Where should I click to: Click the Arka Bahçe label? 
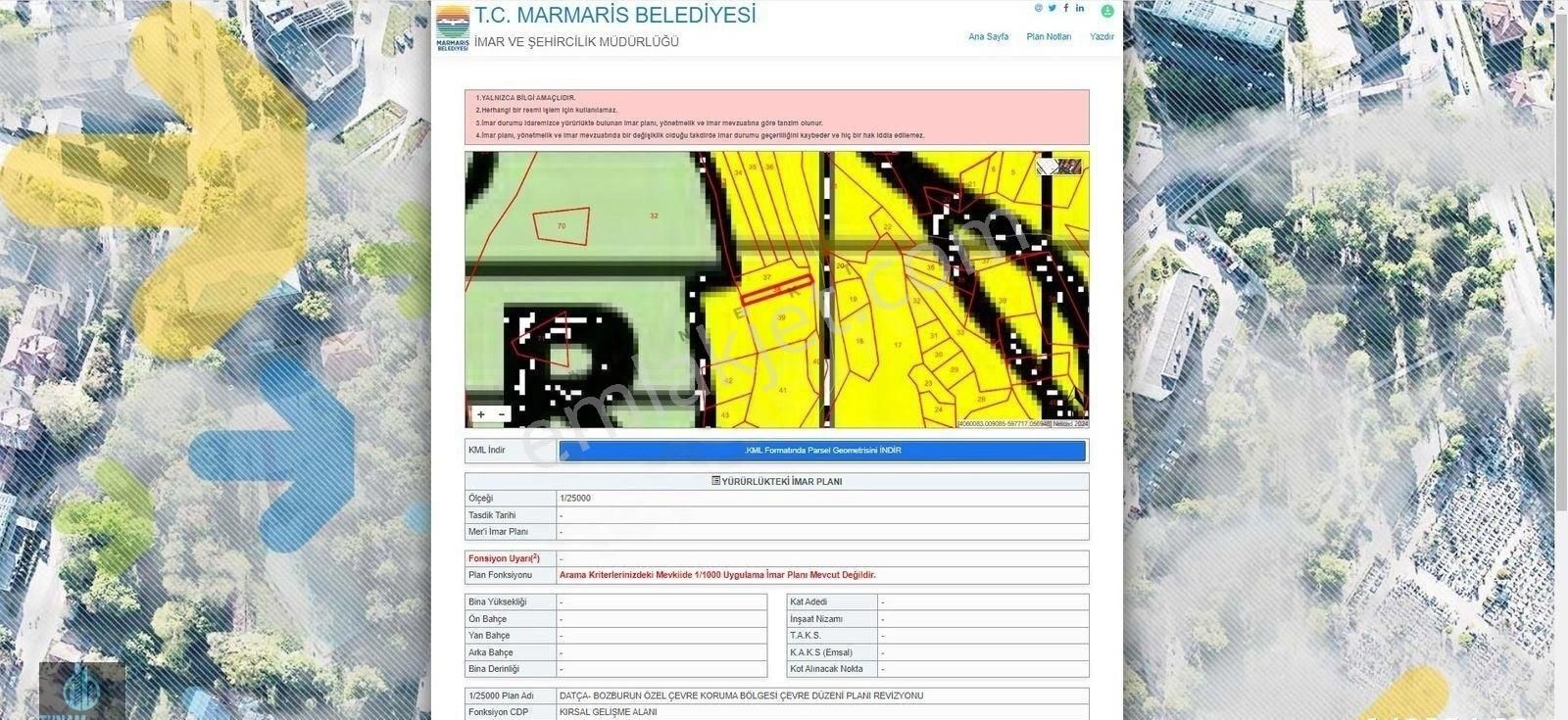[491, 652]
